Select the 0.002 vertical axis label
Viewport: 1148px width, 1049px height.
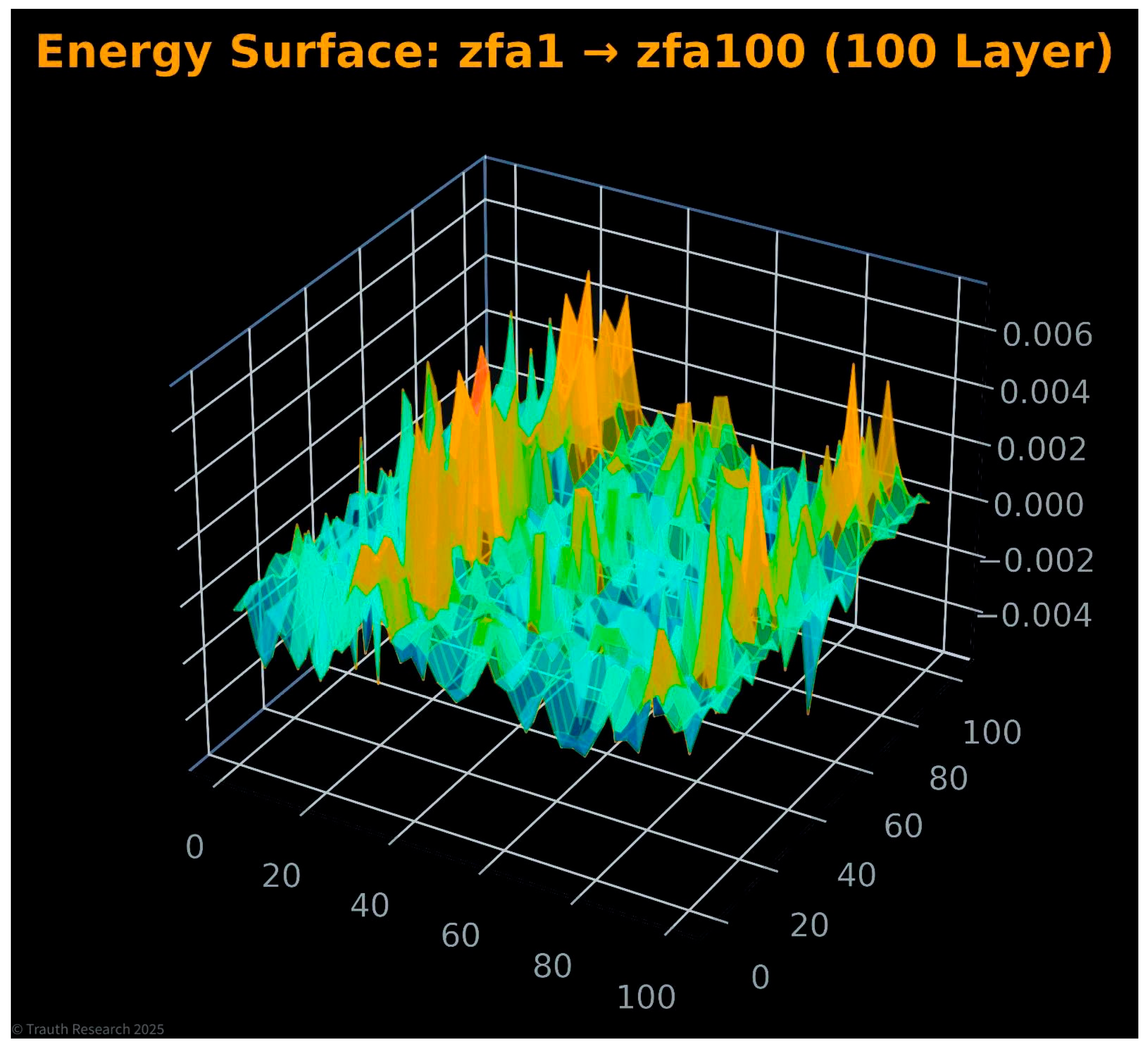tap(1041, 448)
